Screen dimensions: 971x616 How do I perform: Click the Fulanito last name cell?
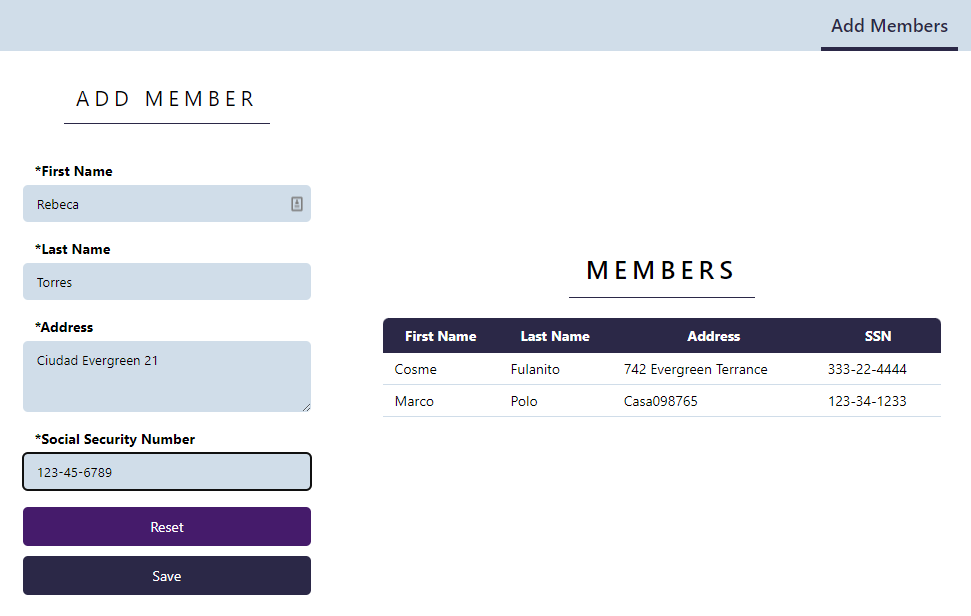(535, 369)
